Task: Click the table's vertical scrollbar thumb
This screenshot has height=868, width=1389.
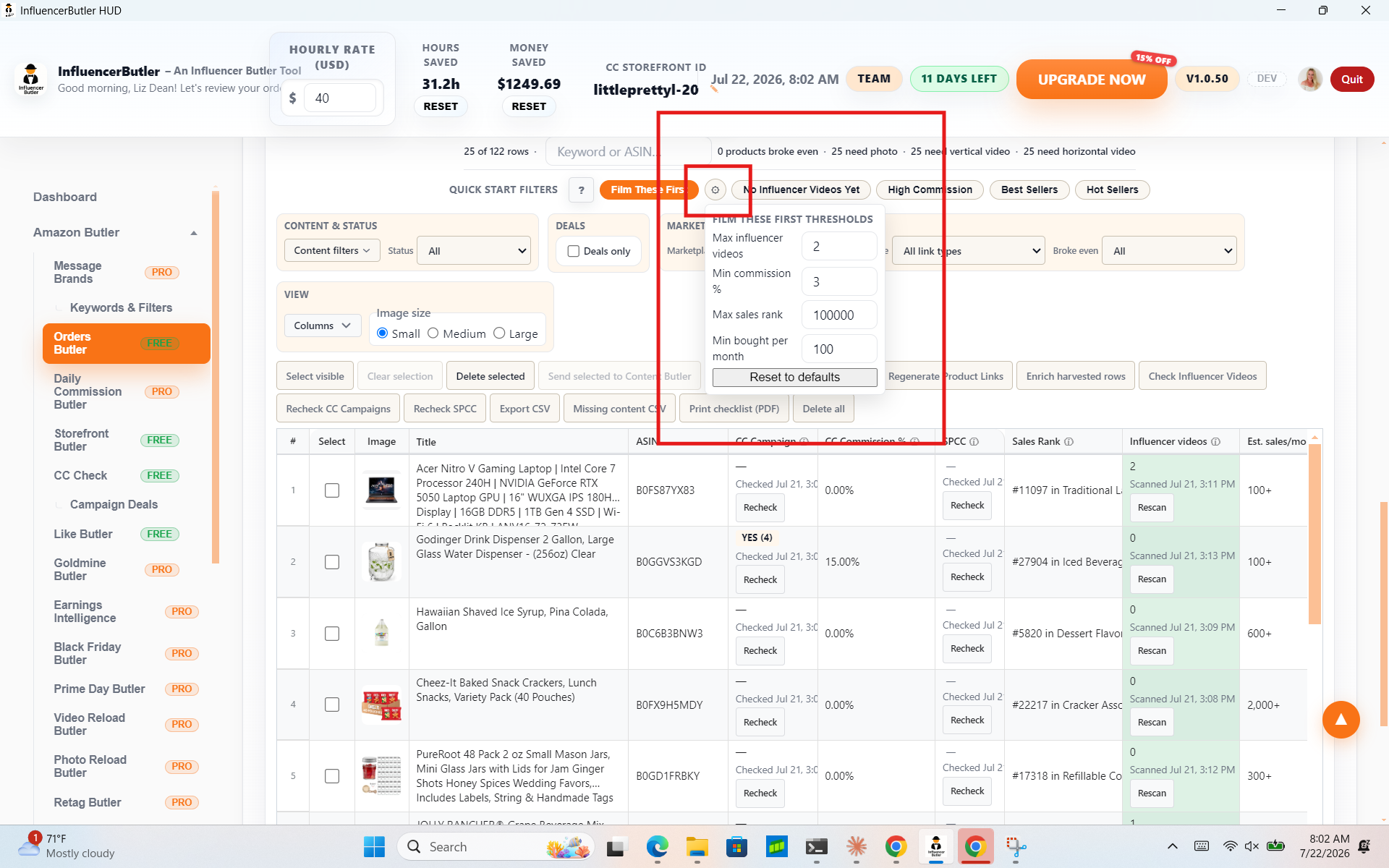Action: click(1314, 534)
